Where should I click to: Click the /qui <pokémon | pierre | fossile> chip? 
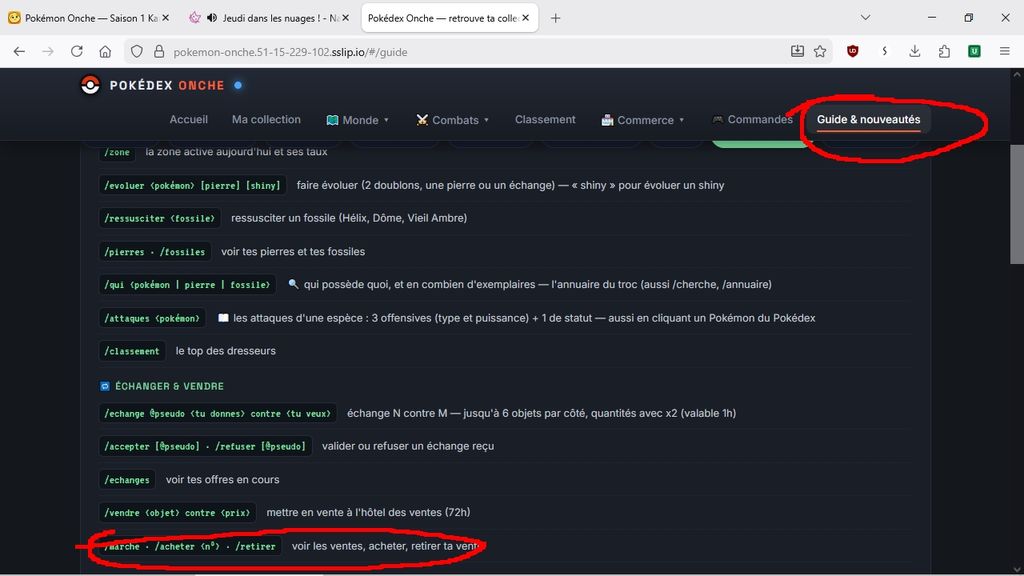click(187, 285)
